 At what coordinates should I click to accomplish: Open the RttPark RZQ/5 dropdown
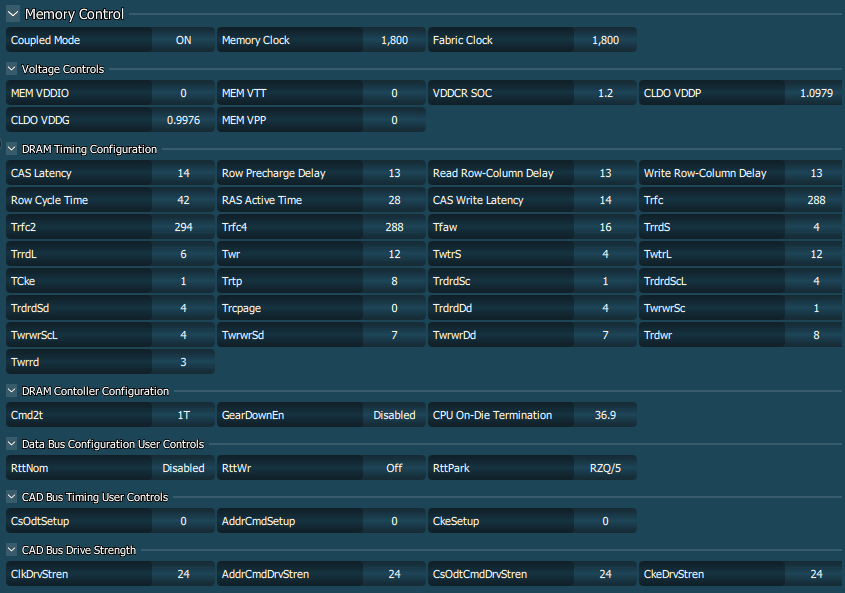click(x=605, y=468)
